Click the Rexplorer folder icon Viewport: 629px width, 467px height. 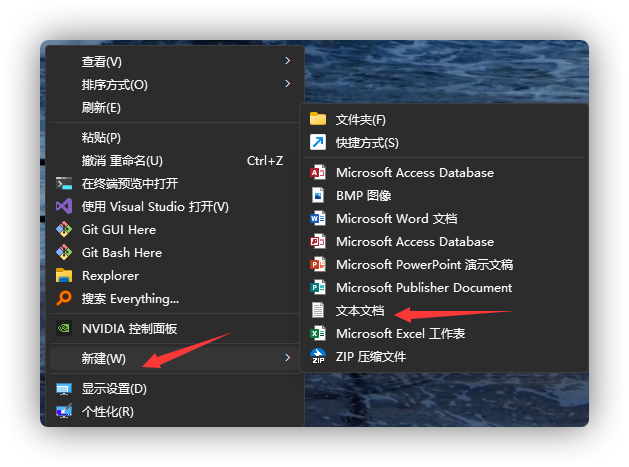64,276
